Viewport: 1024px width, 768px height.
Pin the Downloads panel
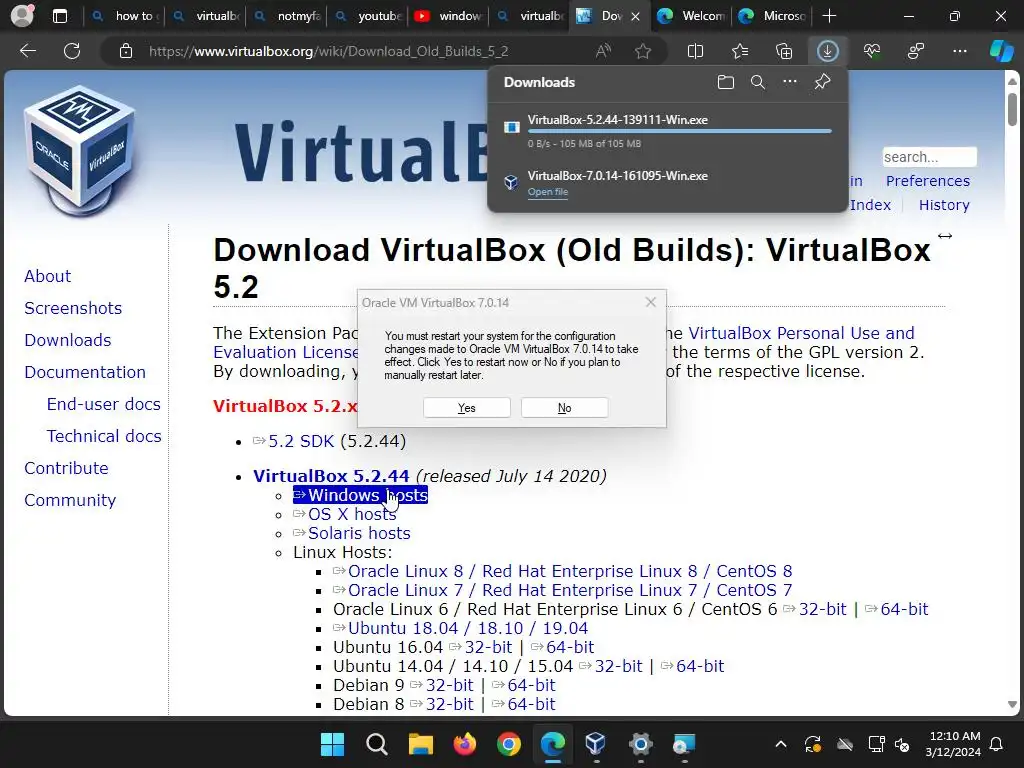[x=822, y=82]
